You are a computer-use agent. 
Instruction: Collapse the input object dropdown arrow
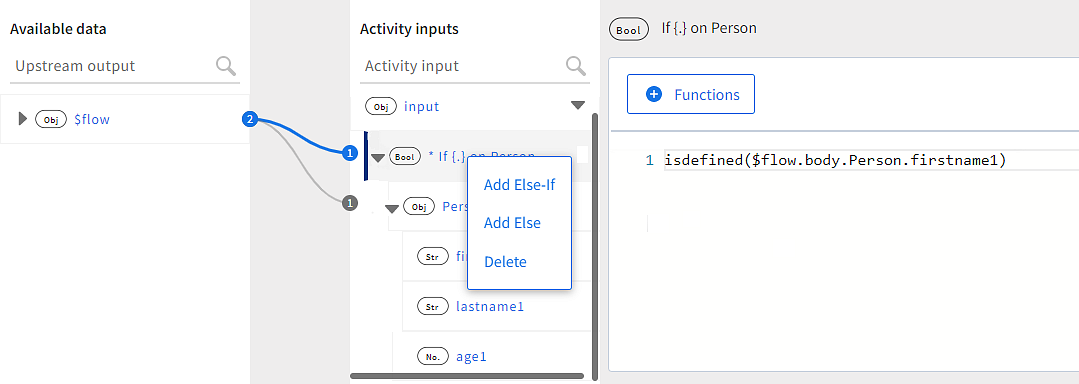point(578,105)
